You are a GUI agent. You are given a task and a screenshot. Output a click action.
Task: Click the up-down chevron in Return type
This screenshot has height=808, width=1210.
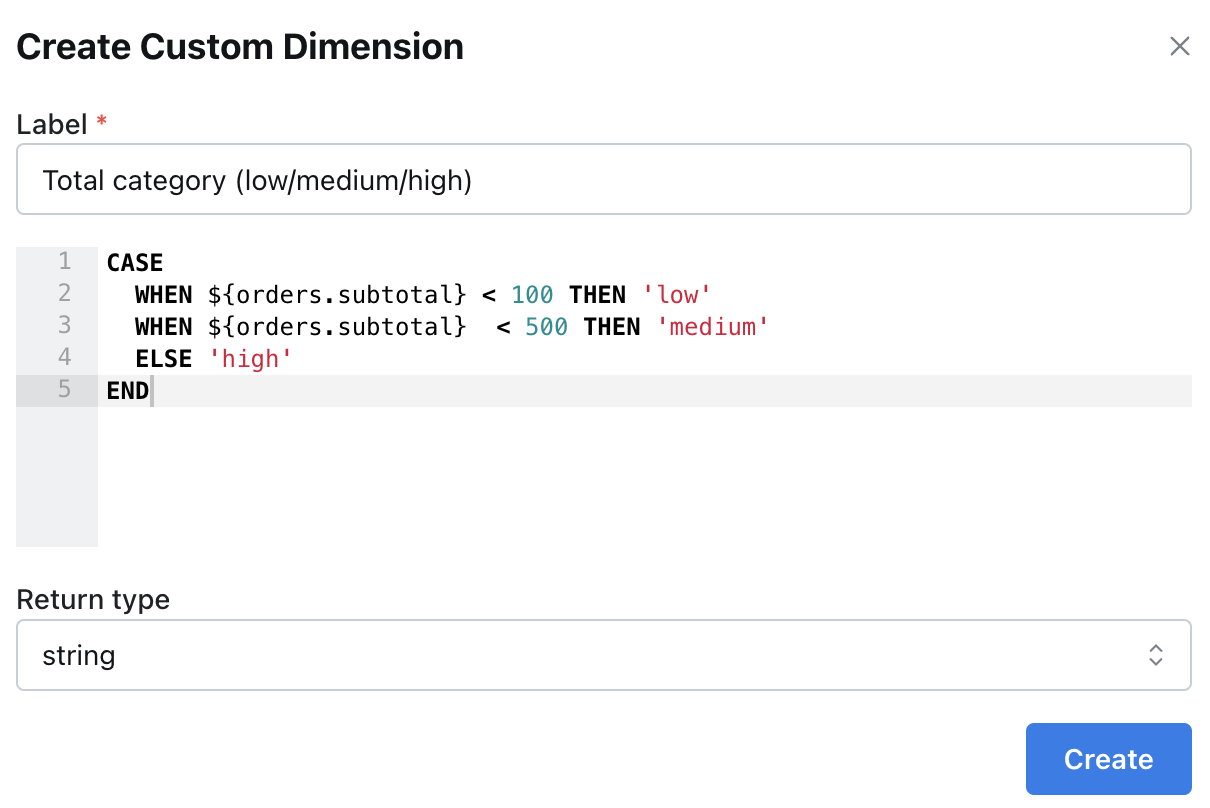[1155, 655]
